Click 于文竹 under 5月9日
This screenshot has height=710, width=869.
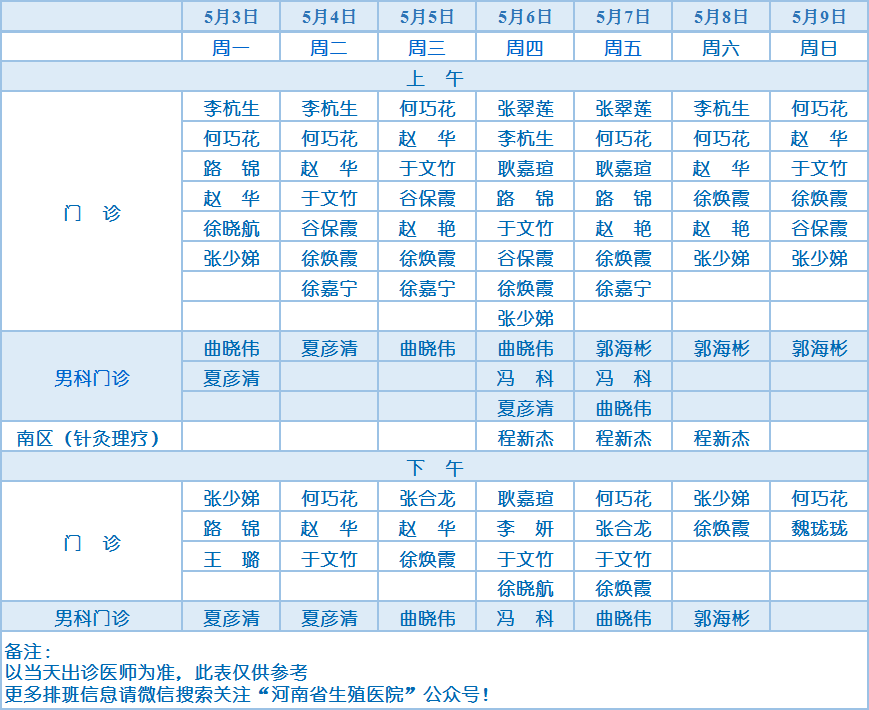[x=819, y=168]
